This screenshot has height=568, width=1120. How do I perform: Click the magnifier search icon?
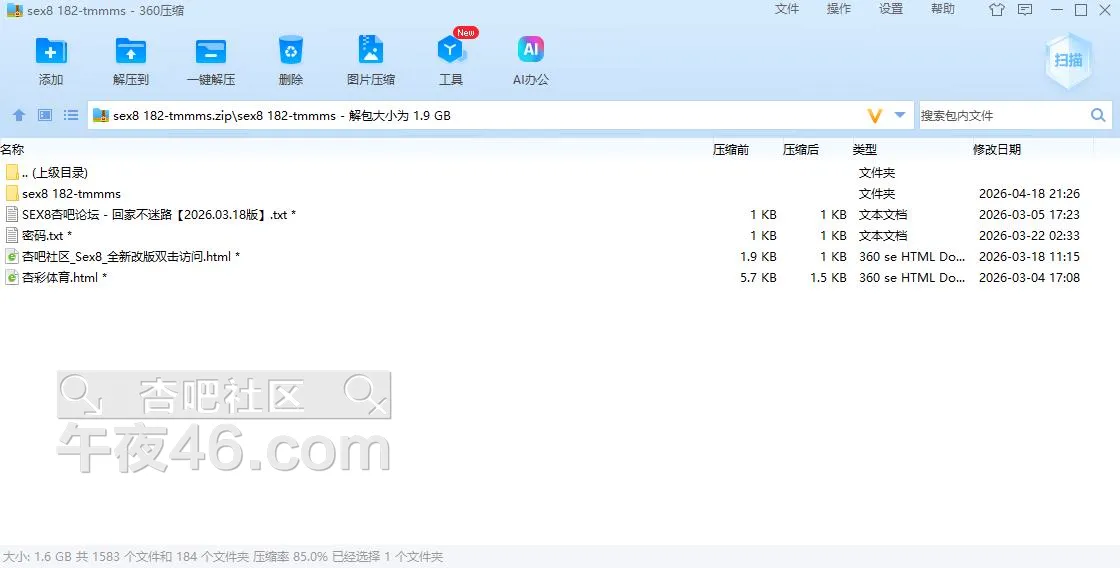pos(1097,115)
